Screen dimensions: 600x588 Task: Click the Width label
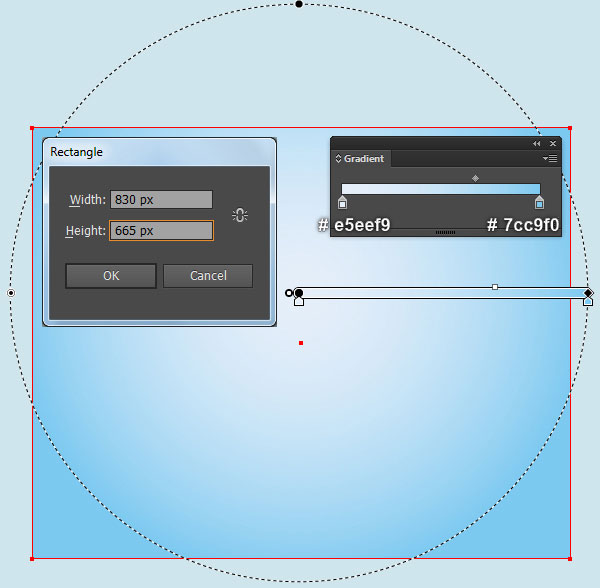[x=87, y=200]
